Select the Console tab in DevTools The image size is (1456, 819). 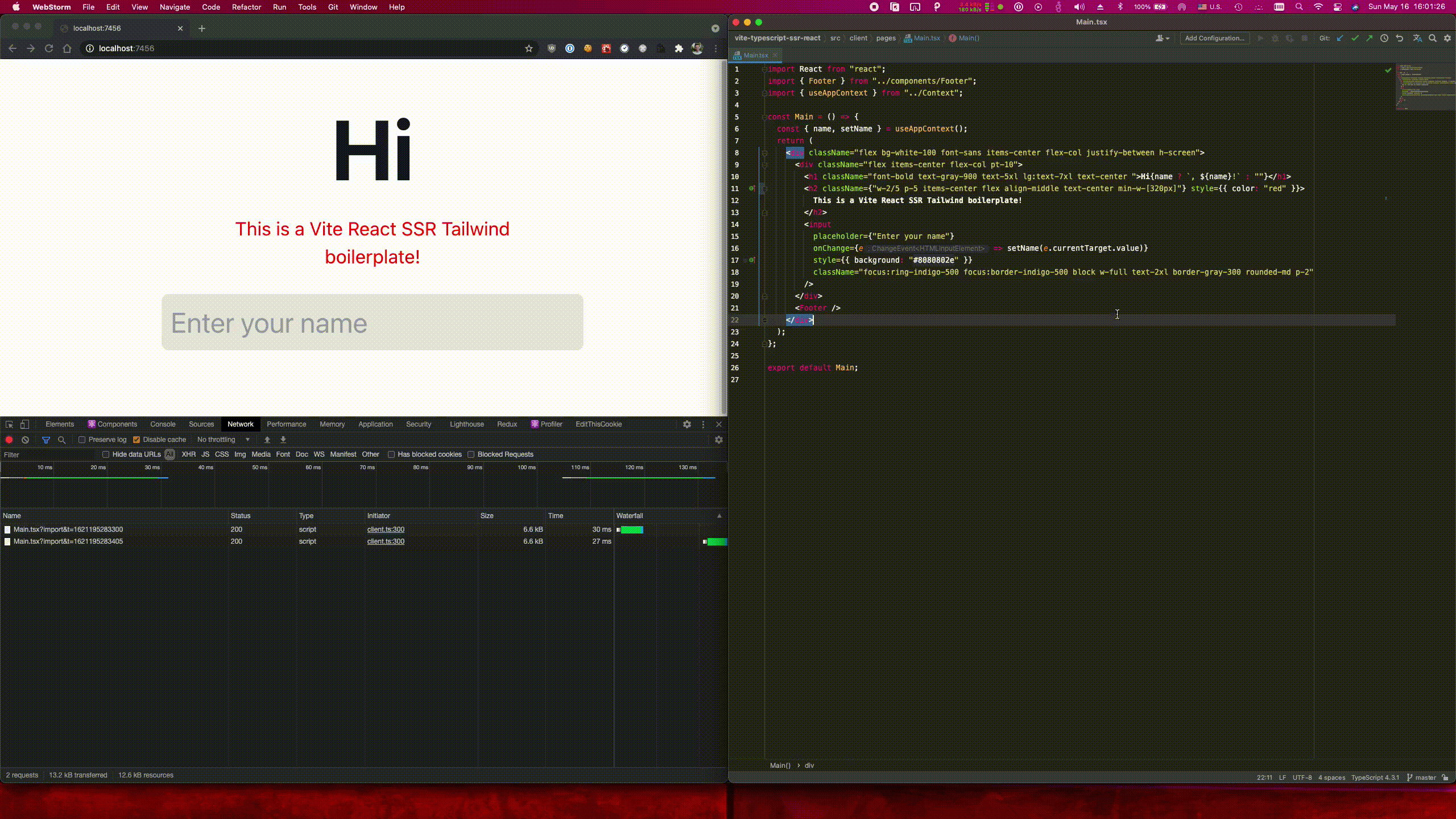click(163, 424)
